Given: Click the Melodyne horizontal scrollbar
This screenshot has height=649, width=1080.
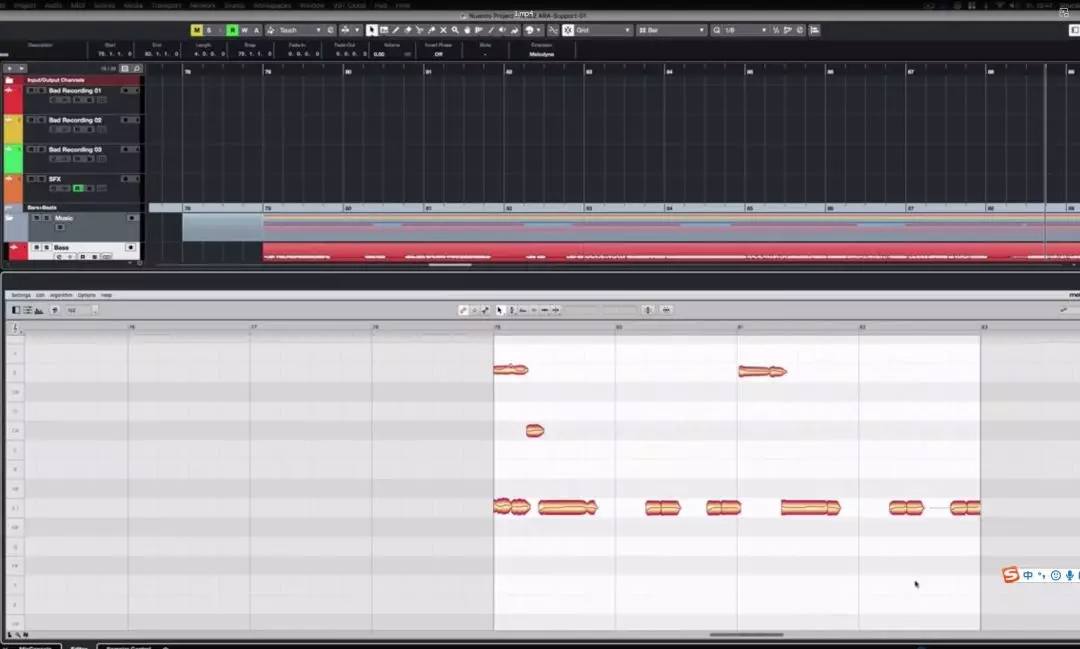Looking at the screenshot, I should coord(745,634).
